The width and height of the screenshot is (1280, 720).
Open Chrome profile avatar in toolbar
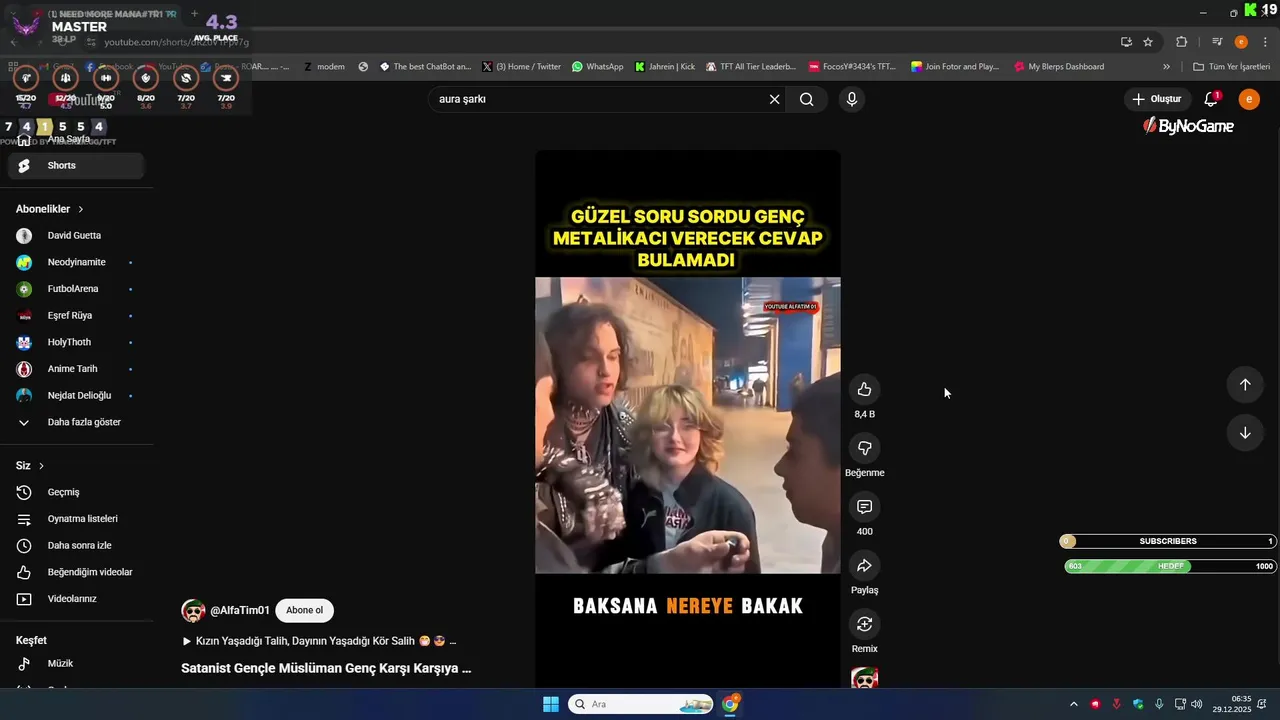(x=1241, y=42)
